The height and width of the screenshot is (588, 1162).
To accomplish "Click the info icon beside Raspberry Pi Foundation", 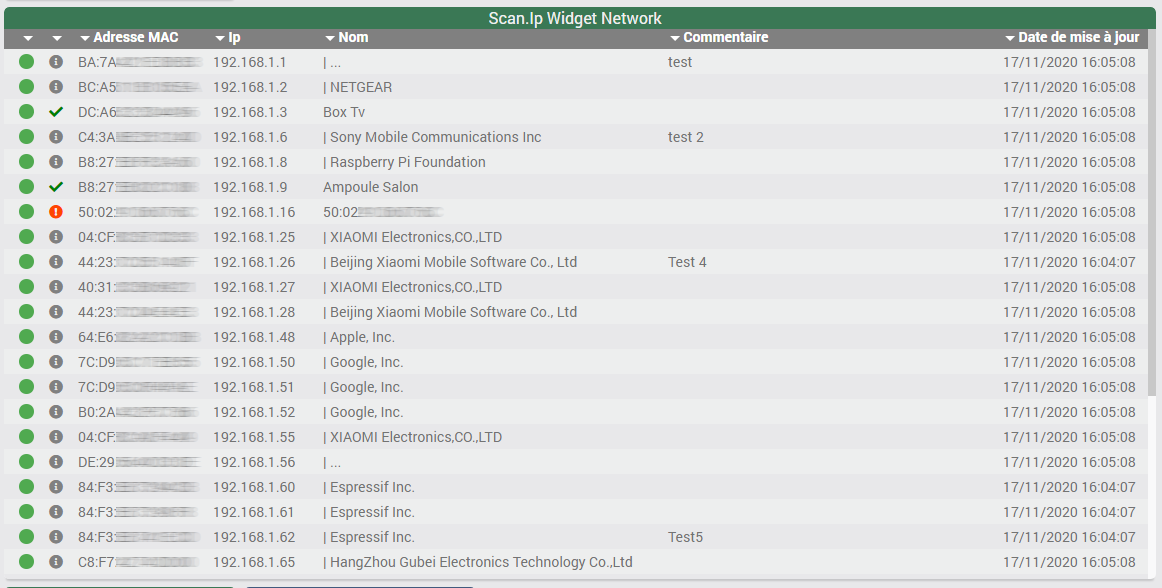I will click(x=56, y=162).
